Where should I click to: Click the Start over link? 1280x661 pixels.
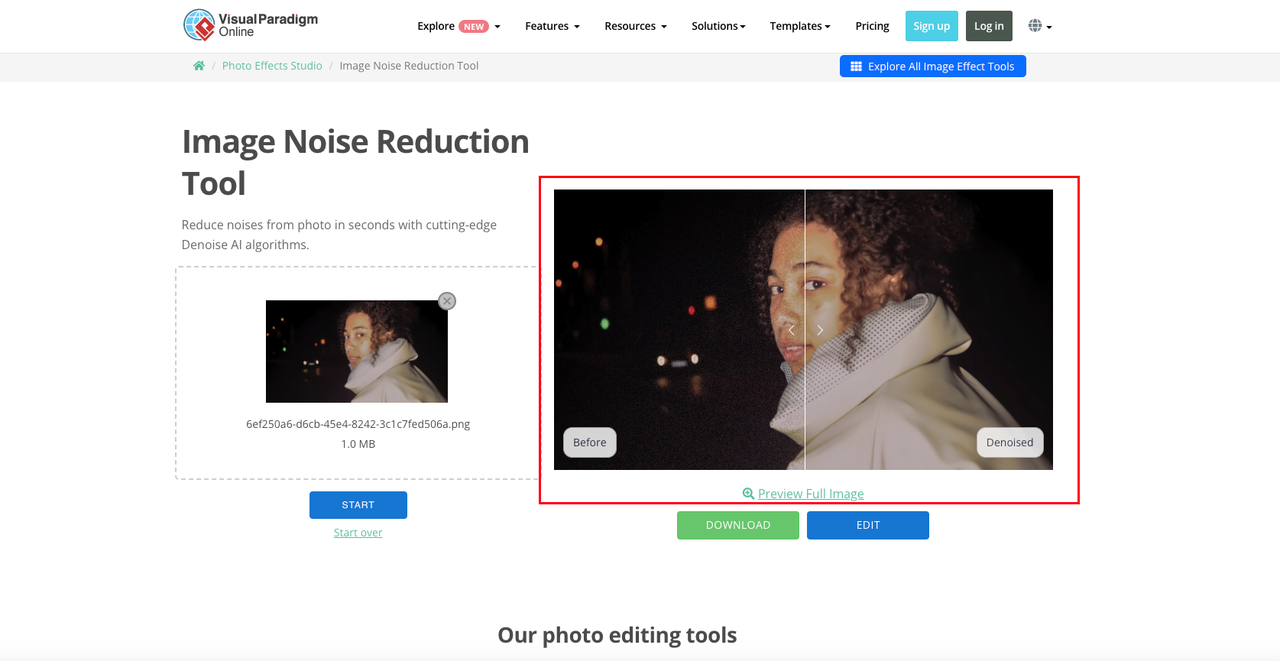[x=358, y=533]
